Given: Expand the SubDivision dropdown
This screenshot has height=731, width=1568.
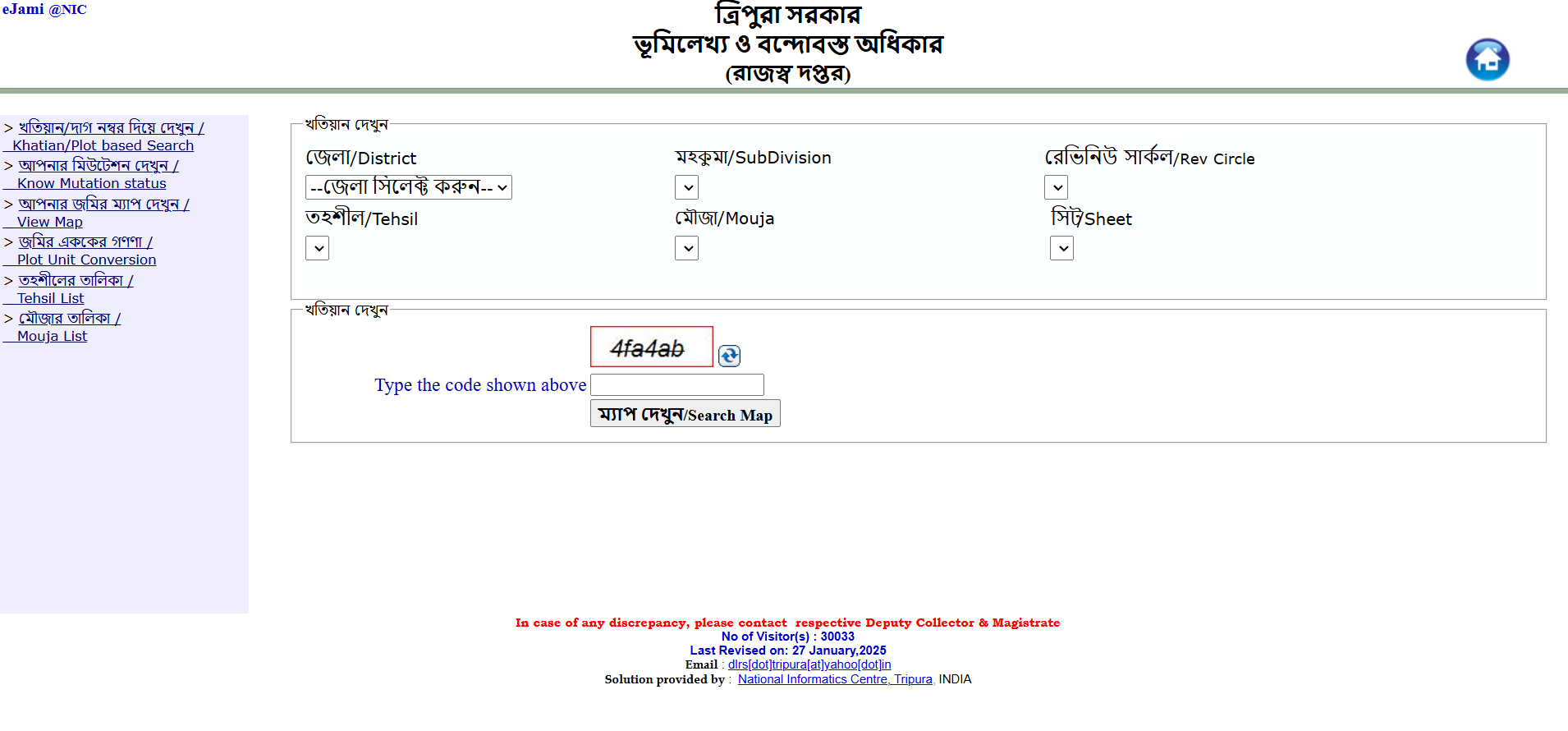Looking at the screenshot, I should click(x=686, y=187).
